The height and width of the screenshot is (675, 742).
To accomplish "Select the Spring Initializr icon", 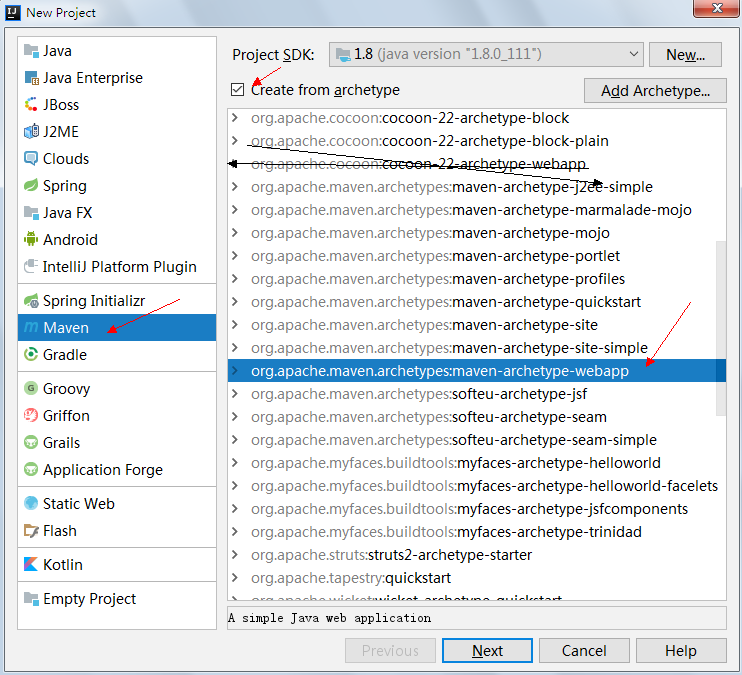I will [31, 301].
